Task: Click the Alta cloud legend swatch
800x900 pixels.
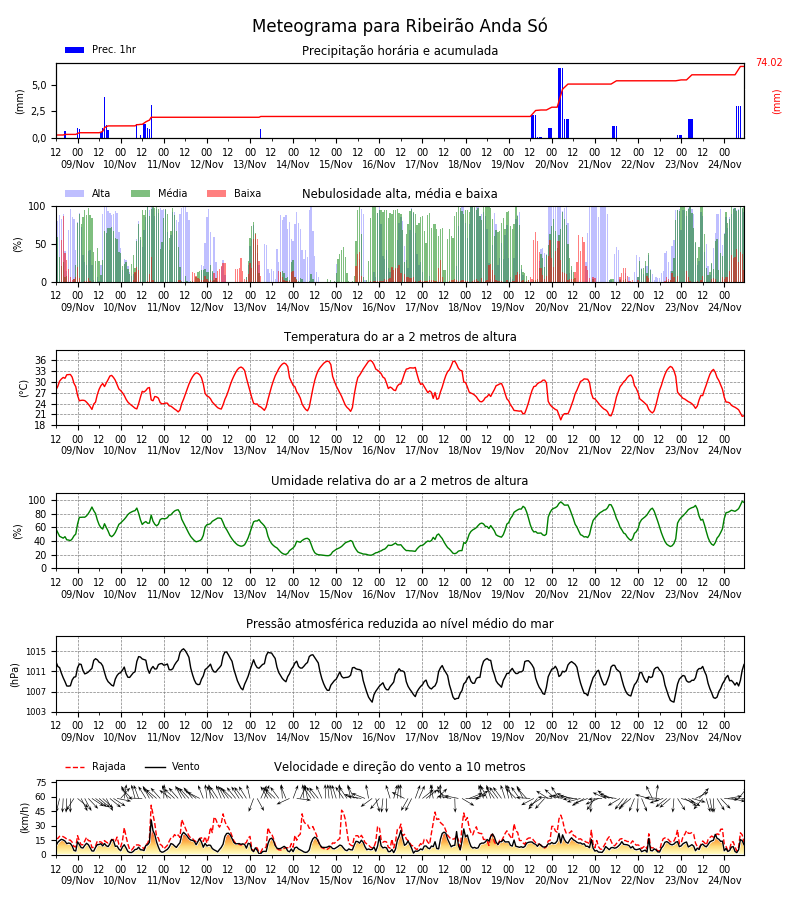Action: pyautogui.click(x=75, y=193)
